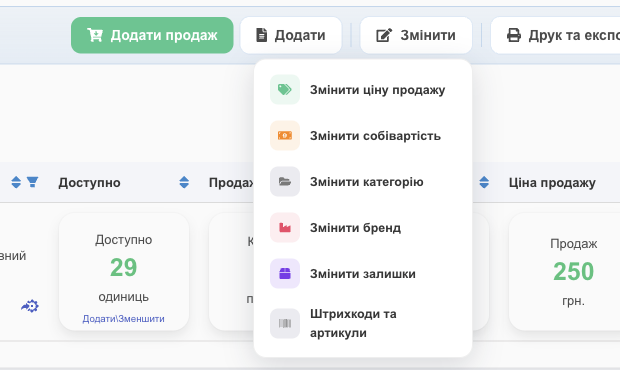Click the Ціна продажу column header

click(x=552, y=183)
